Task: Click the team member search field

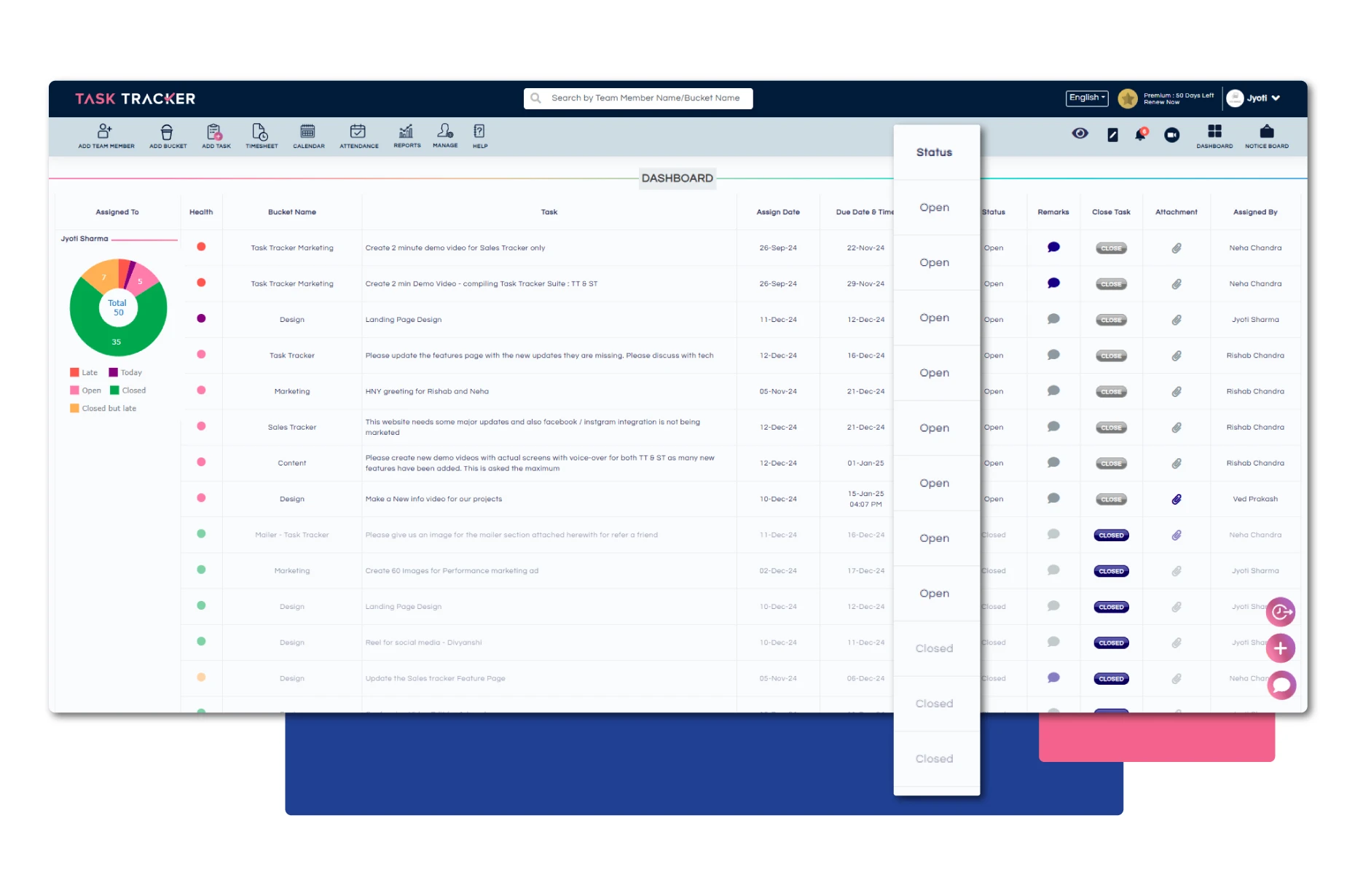Action: [644, 98]
